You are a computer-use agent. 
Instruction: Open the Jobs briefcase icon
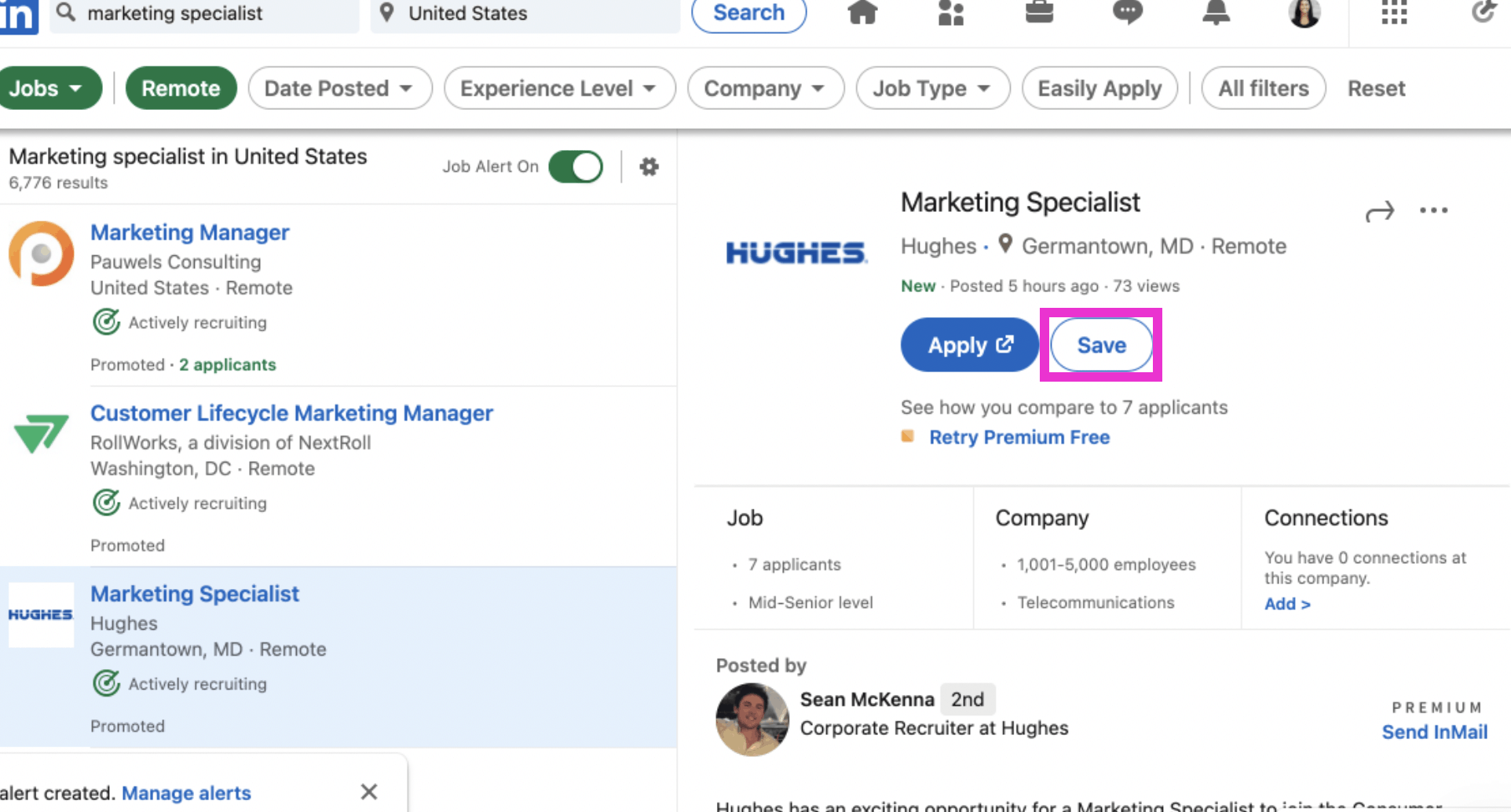[1039, 12]
